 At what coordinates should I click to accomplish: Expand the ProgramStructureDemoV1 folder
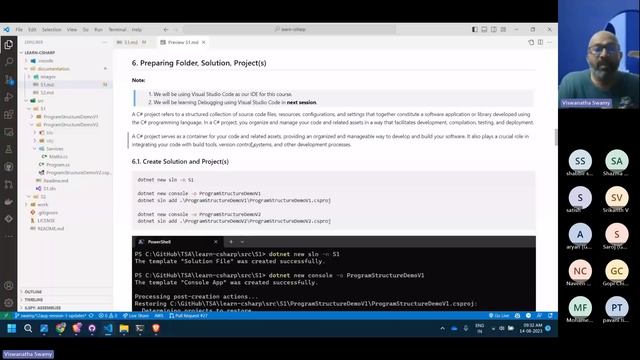[71, 116]
